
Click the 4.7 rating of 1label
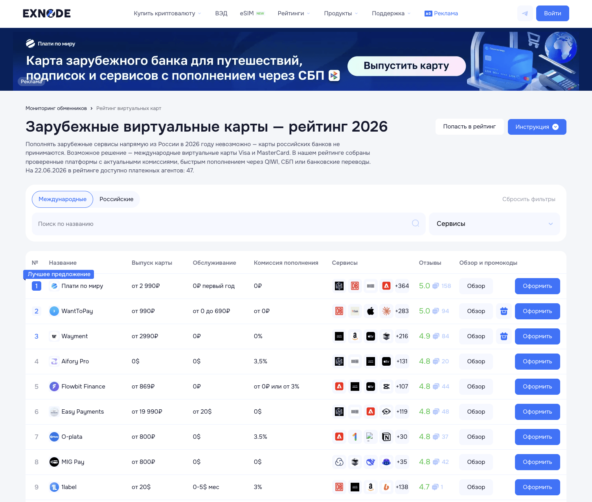click(x=424, y=487)
